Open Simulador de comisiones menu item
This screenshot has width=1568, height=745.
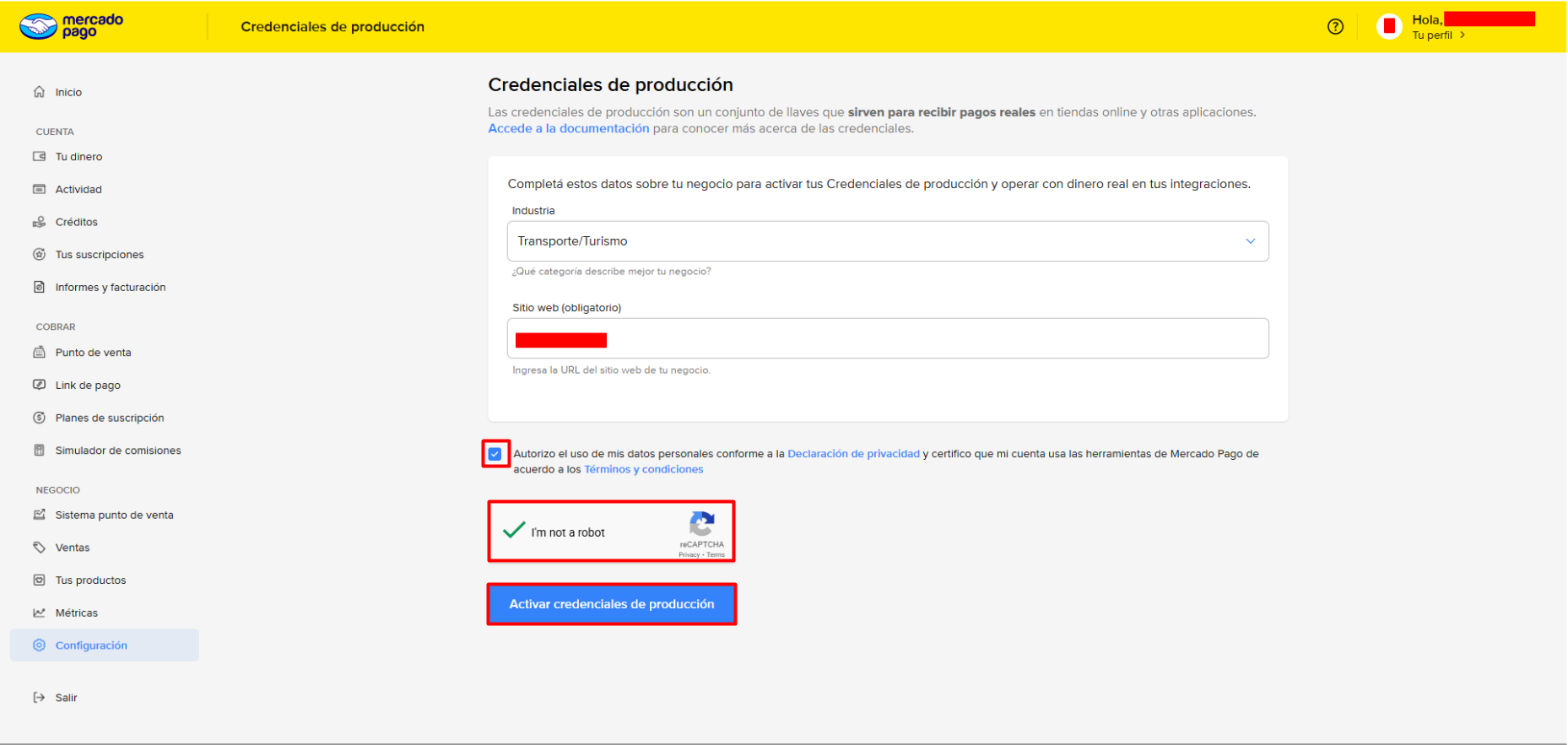(x=118, y=450)
